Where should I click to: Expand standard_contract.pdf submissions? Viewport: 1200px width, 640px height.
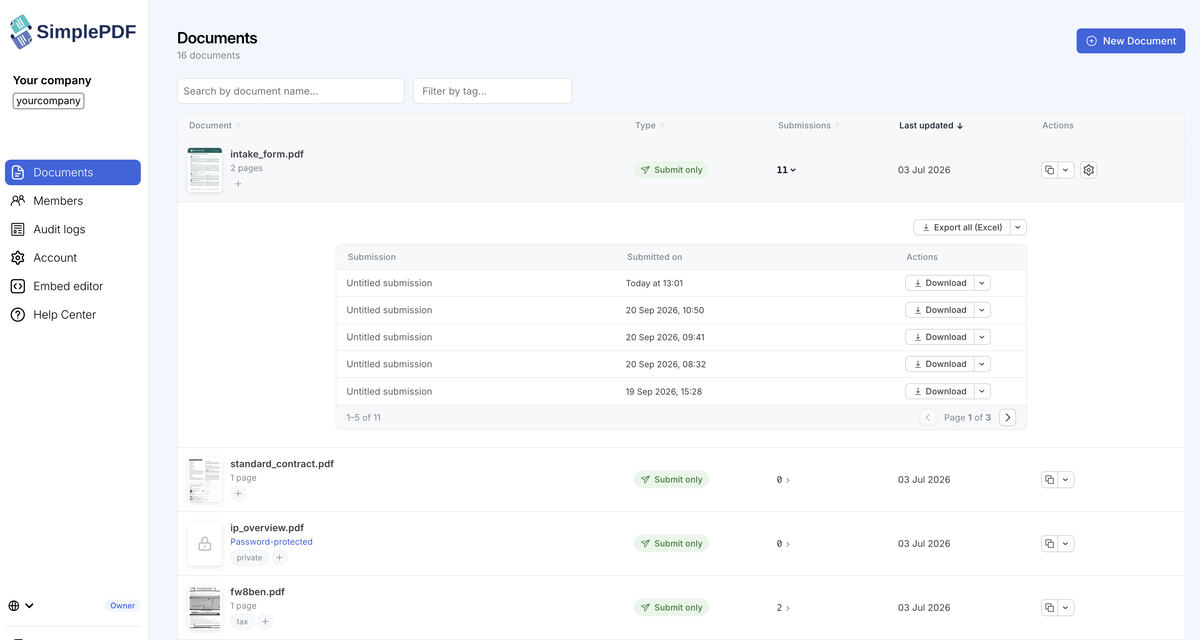783,480
